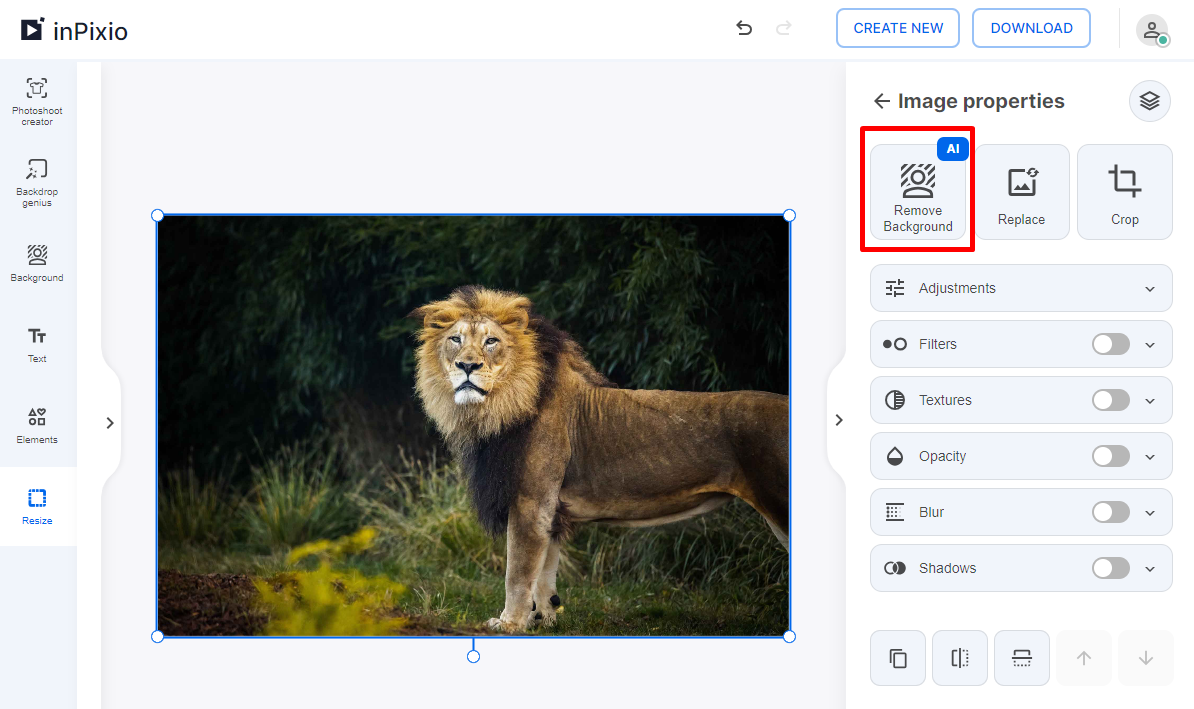This screenshot has width=1194, height=709.
Task: Flip the image horizontally
Action: pos(959,658)
